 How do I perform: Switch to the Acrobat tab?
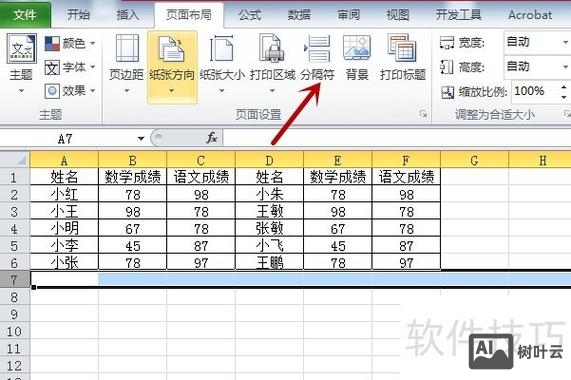[x=530, y=15]
